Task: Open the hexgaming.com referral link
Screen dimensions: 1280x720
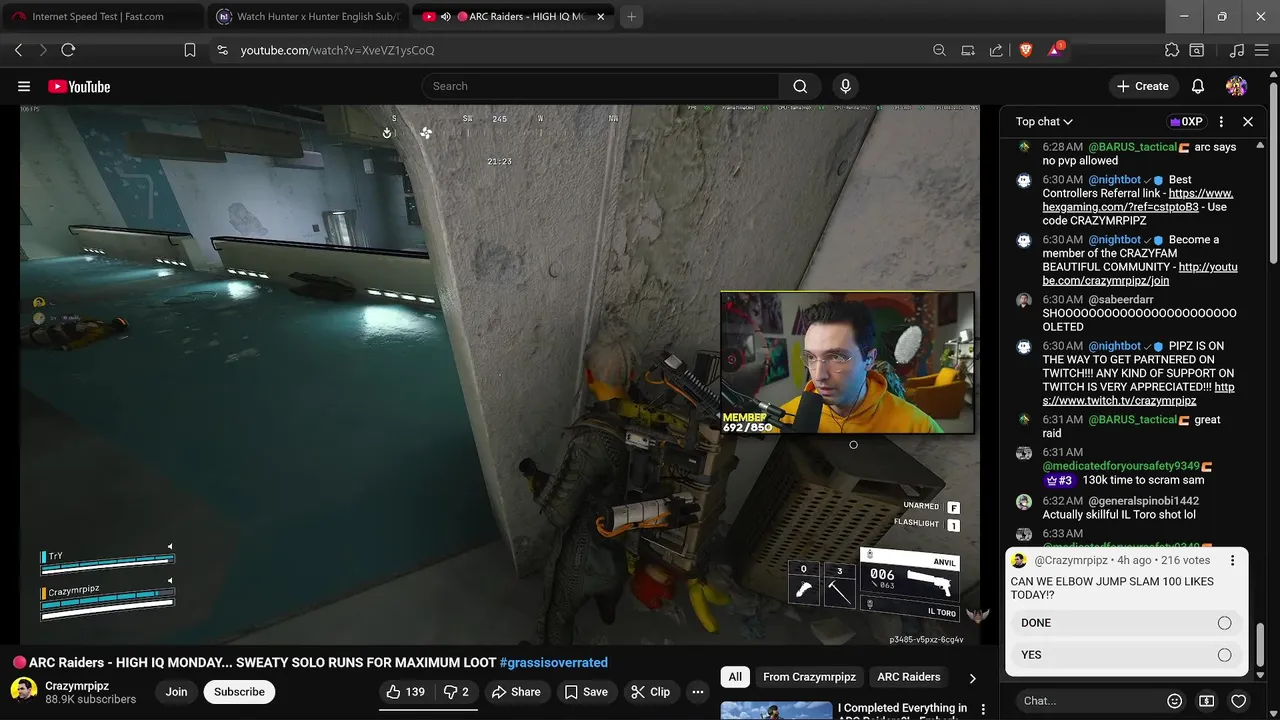Action: 1138,200
